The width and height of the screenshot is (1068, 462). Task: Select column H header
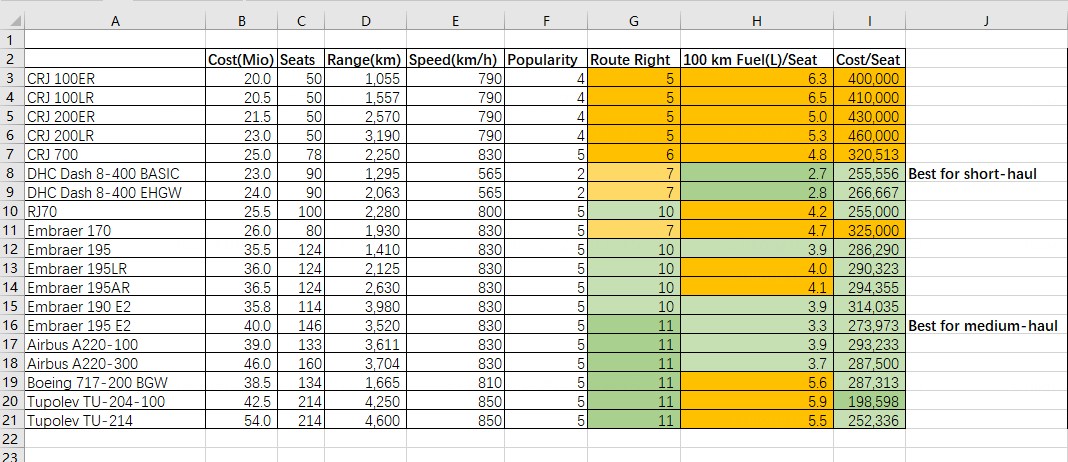point(756,21)
